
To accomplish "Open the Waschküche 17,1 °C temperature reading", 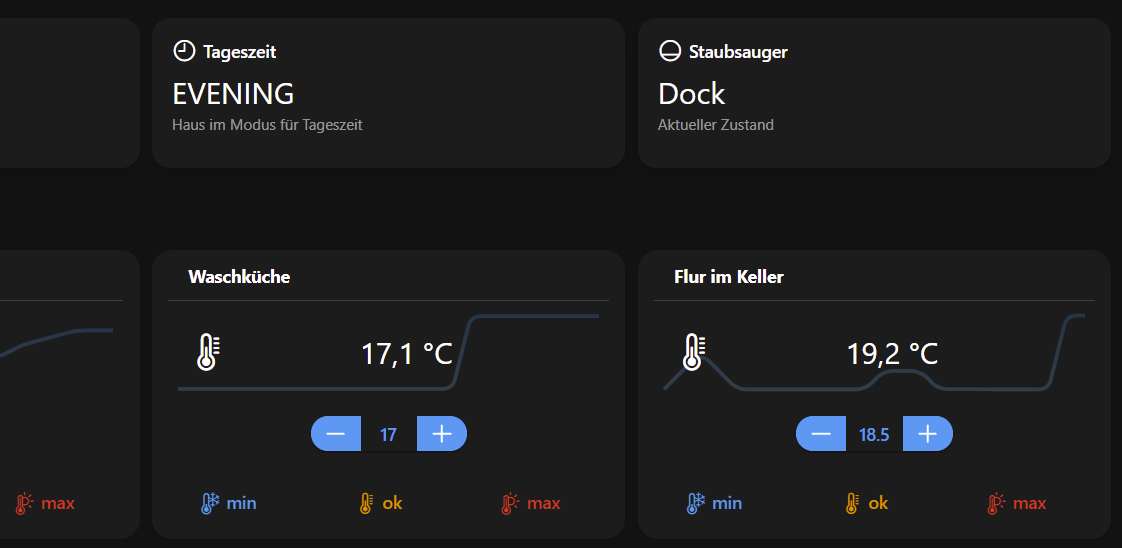I will [406, 353].
